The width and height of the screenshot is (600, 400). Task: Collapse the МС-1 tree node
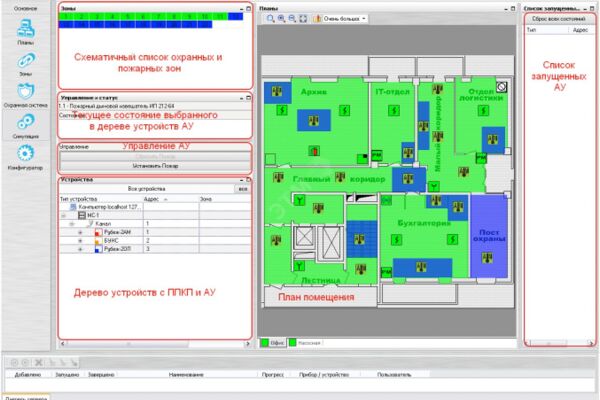64,216
